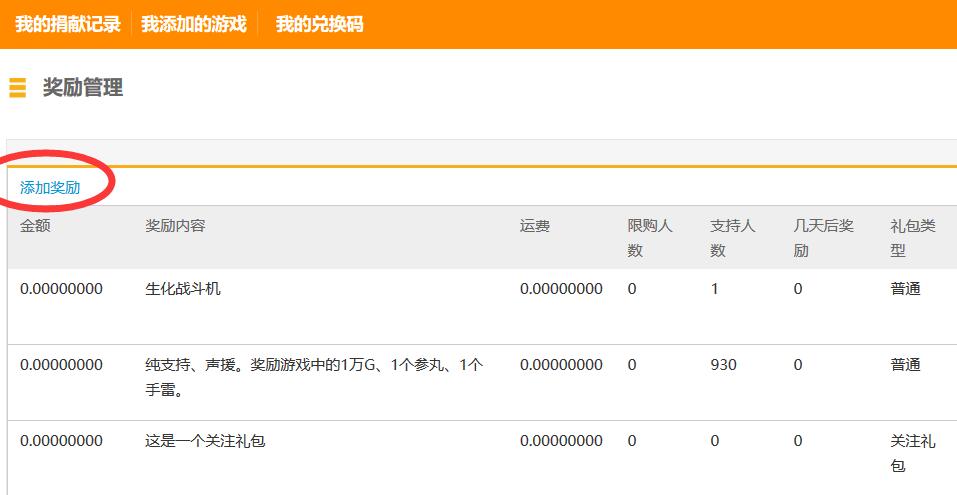Screen dimensions: 957x495
Task: Go to the 我的兑换码 tab
Action: click(319, 24)
